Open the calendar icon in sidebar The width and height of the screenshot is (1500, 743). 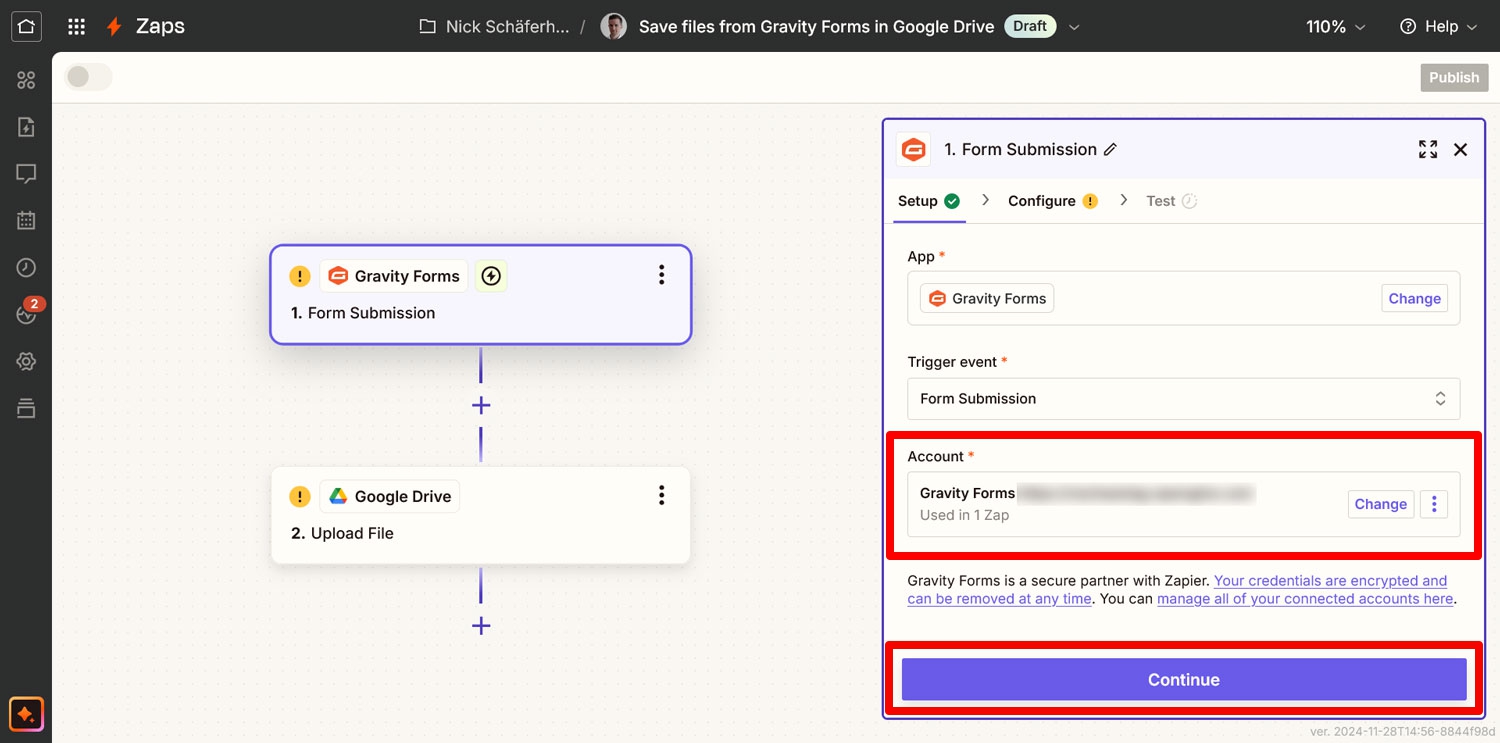coord(26,221)
